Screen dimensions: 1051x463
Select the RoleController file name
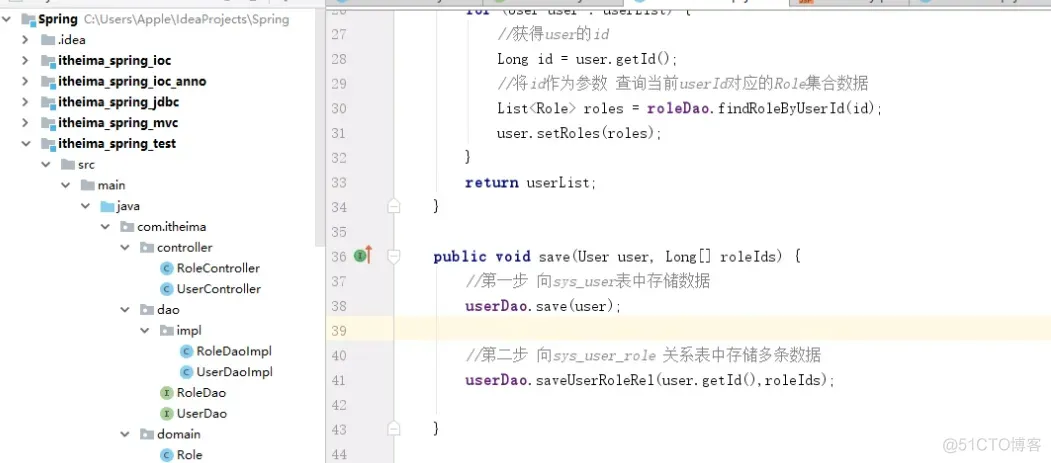(219, 269)
